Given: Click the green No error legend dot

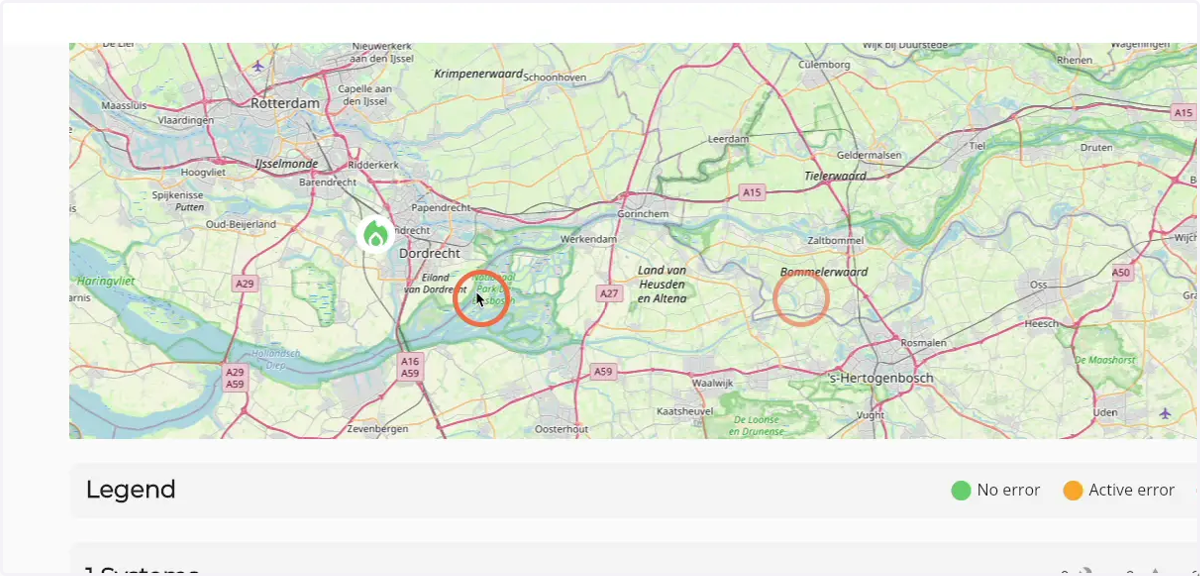Looking at the screenshot, I should click(x=961, y=490).
